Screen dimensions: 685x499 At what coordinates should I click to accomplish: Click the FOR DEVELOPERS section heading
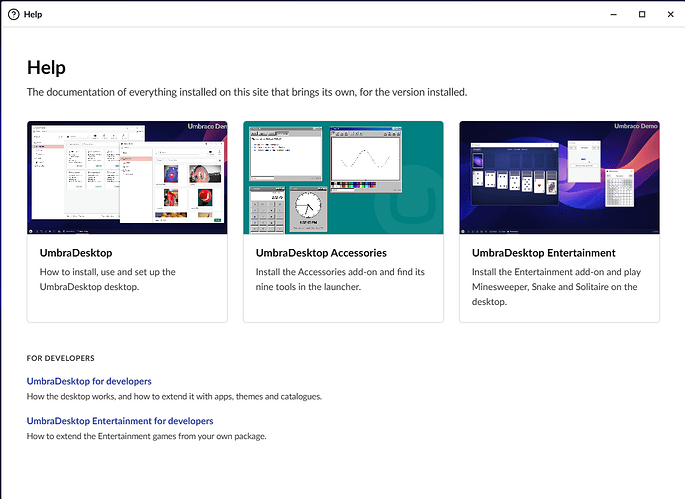(x=60, y=358)
